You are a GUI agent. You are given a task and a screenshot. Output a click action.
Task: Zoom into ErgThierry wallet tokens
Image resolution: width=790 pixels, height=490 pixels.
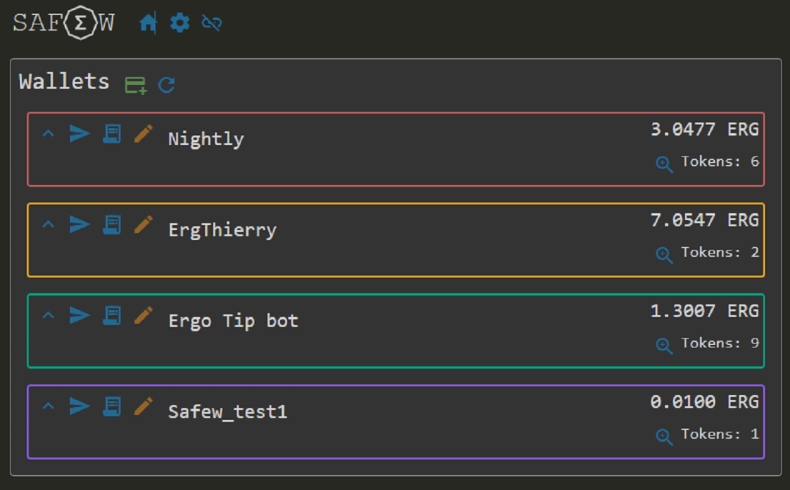[664, 255]
